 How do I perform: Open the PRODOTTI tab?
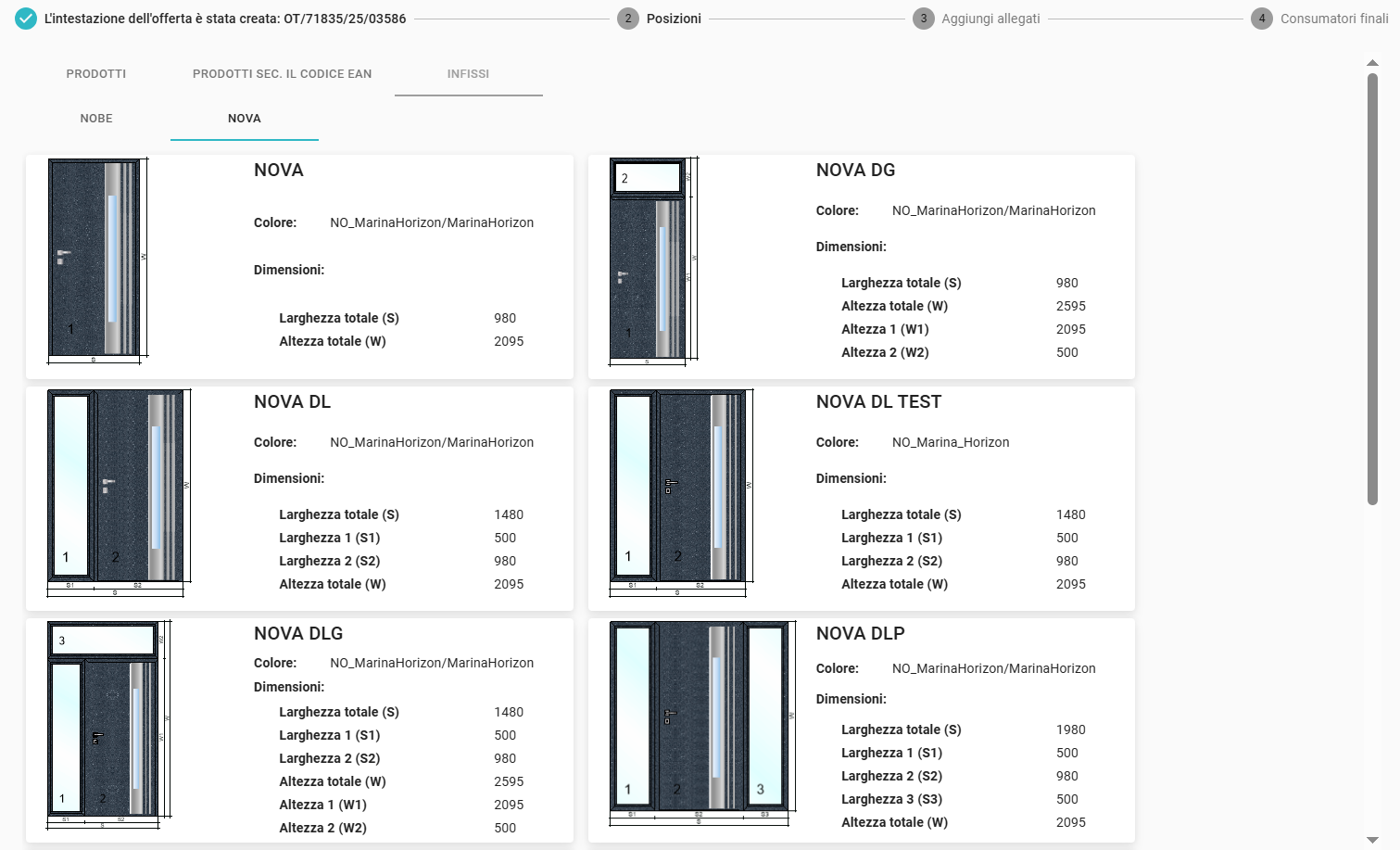(96, 74)
